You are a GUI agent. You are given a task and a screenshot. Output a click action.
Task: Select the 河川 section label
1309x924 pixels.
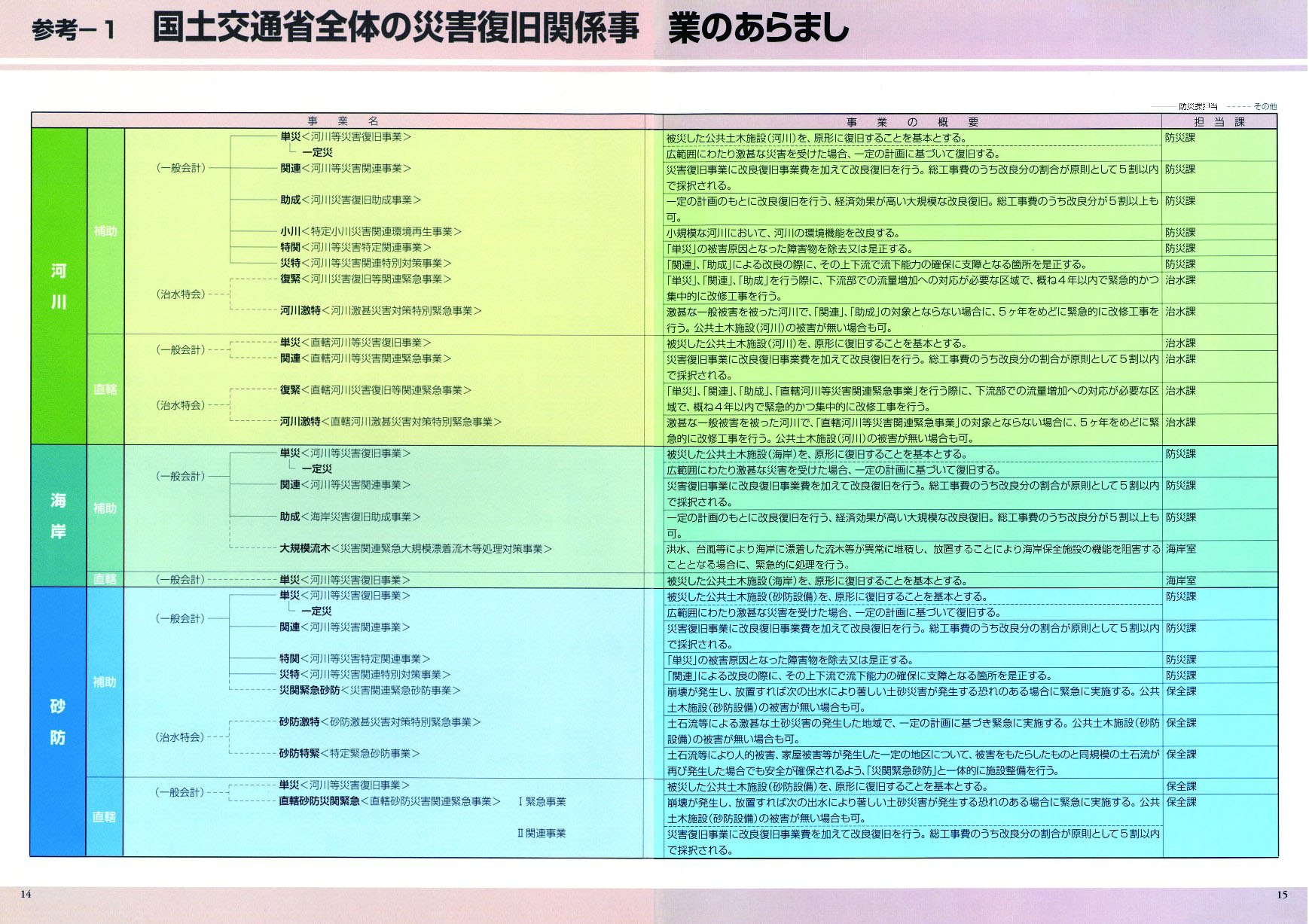pyautogui.click(x=58, y=287)
